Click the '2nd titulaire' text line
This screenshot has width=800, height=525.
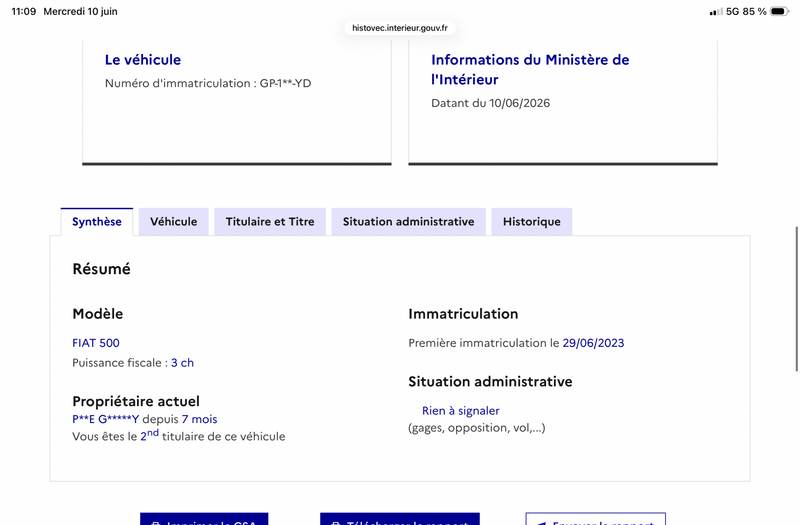179,436
